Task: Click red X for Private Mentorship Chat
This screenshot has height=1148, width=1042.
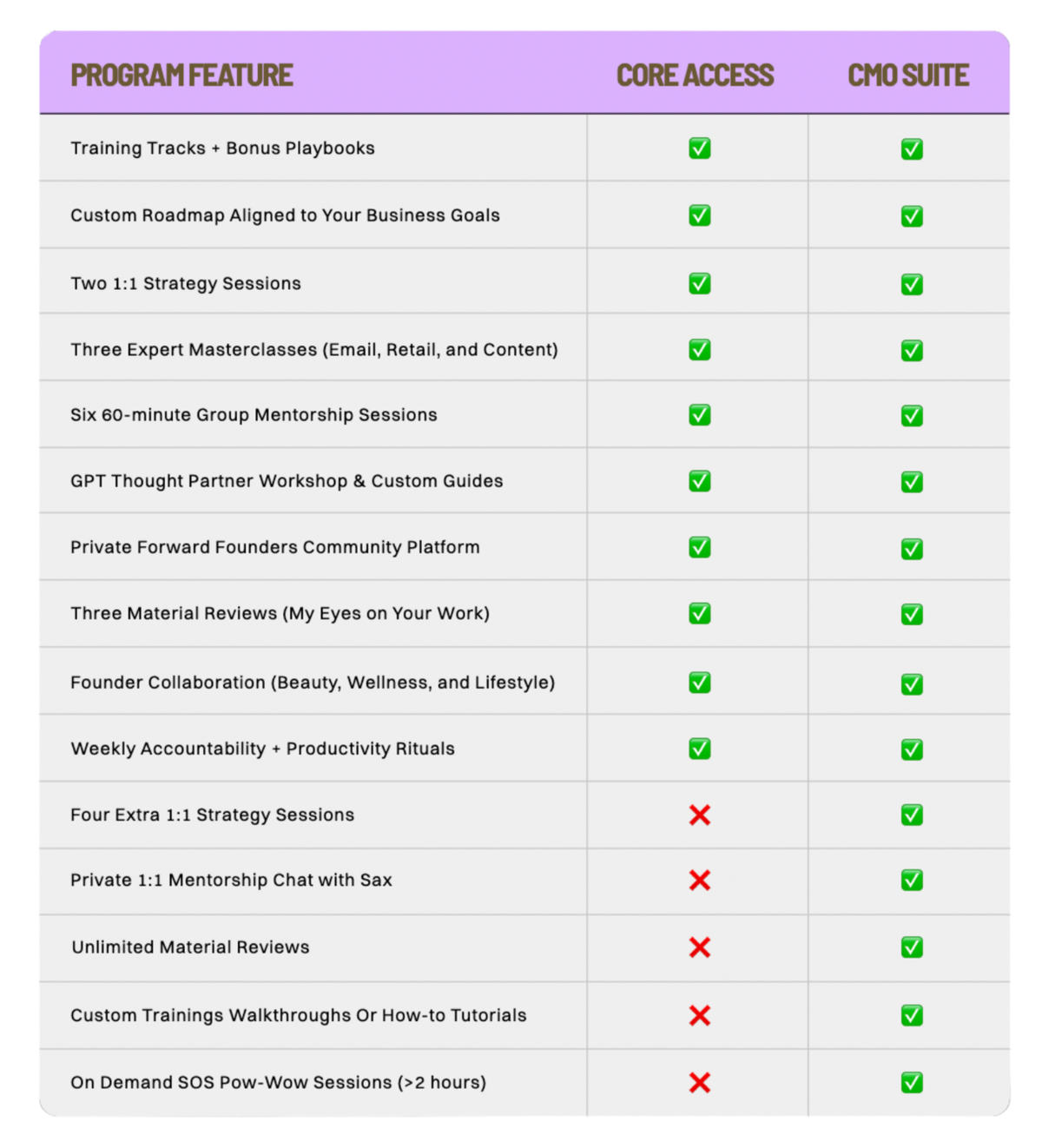Action: (x=699, y=881)
